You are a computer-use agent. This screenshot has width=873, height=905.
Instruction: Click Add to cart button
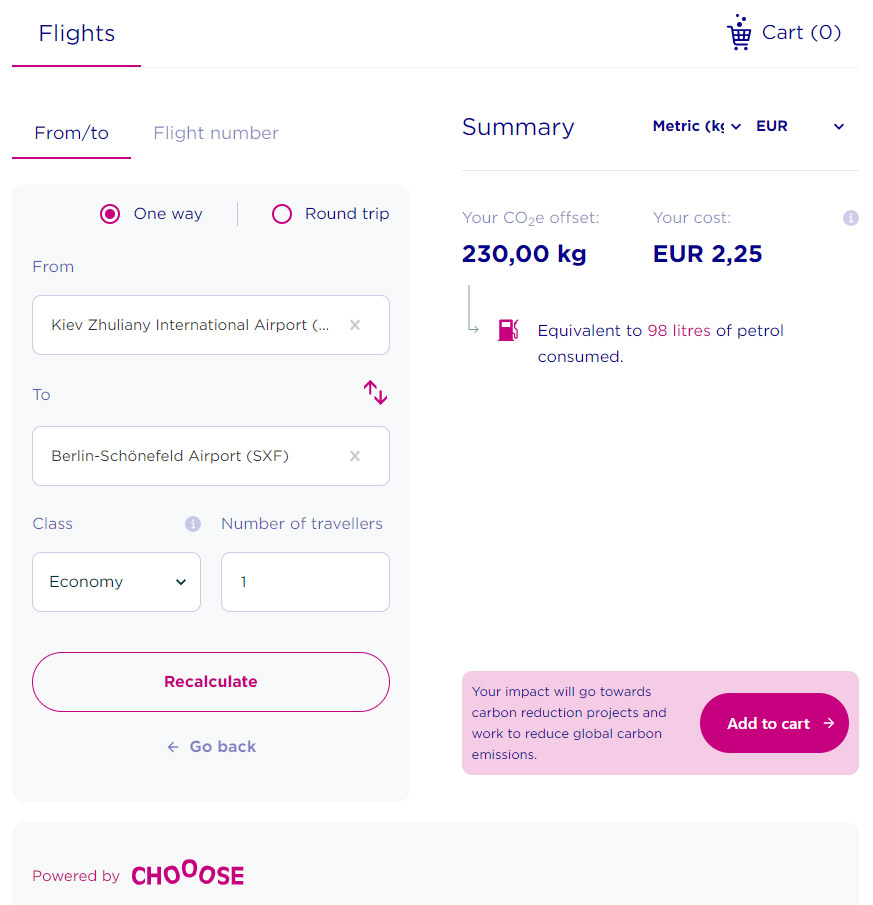[774, 723]
